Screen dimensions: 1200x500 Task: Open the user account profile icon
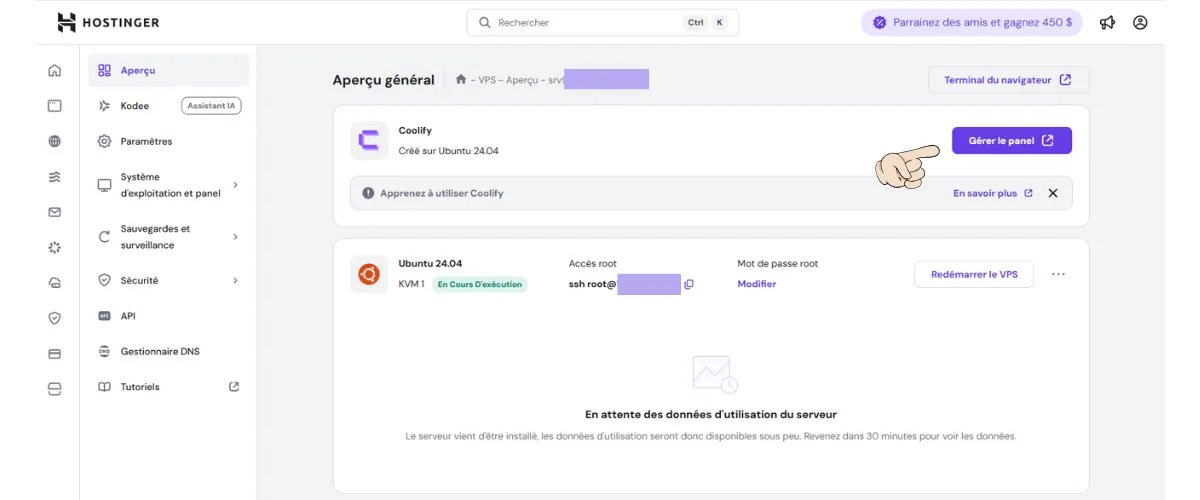[x=1140, y=22]
